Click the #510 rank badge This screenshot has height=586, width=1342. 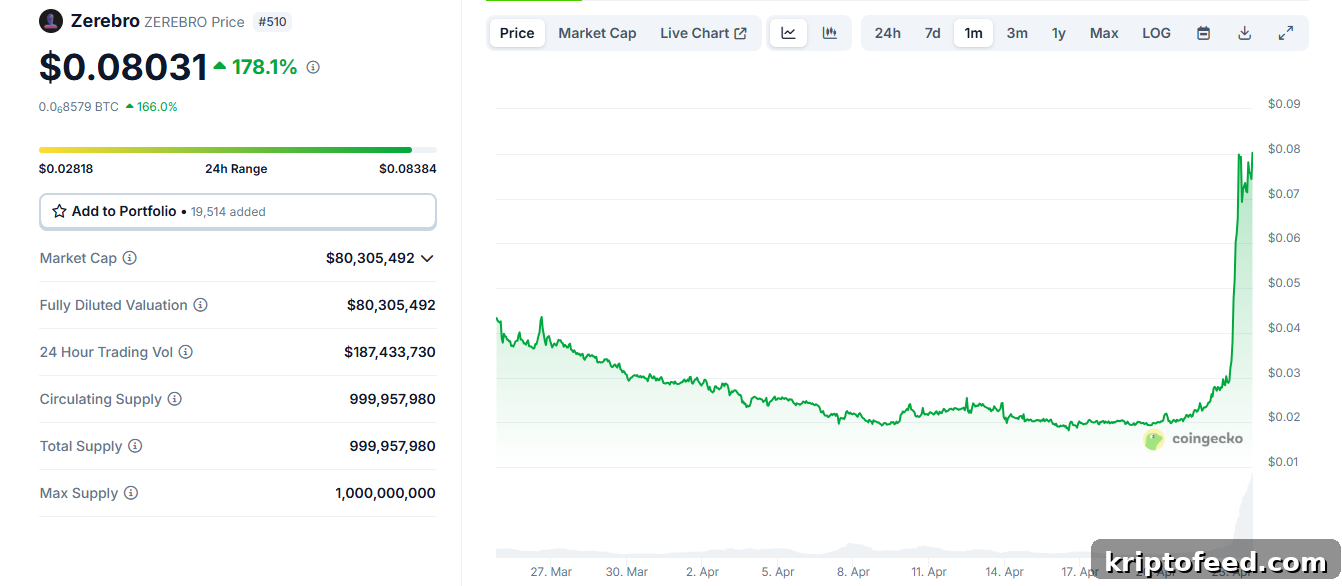[272, 21]
